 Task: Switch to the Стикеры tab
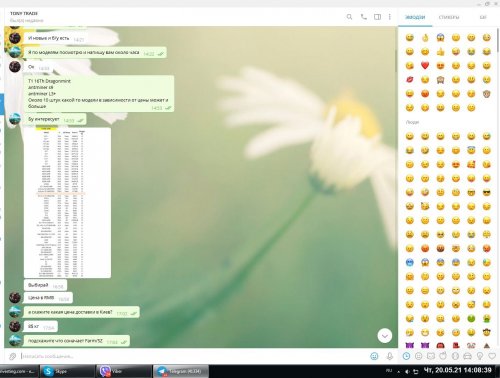[x=449, y=17]
